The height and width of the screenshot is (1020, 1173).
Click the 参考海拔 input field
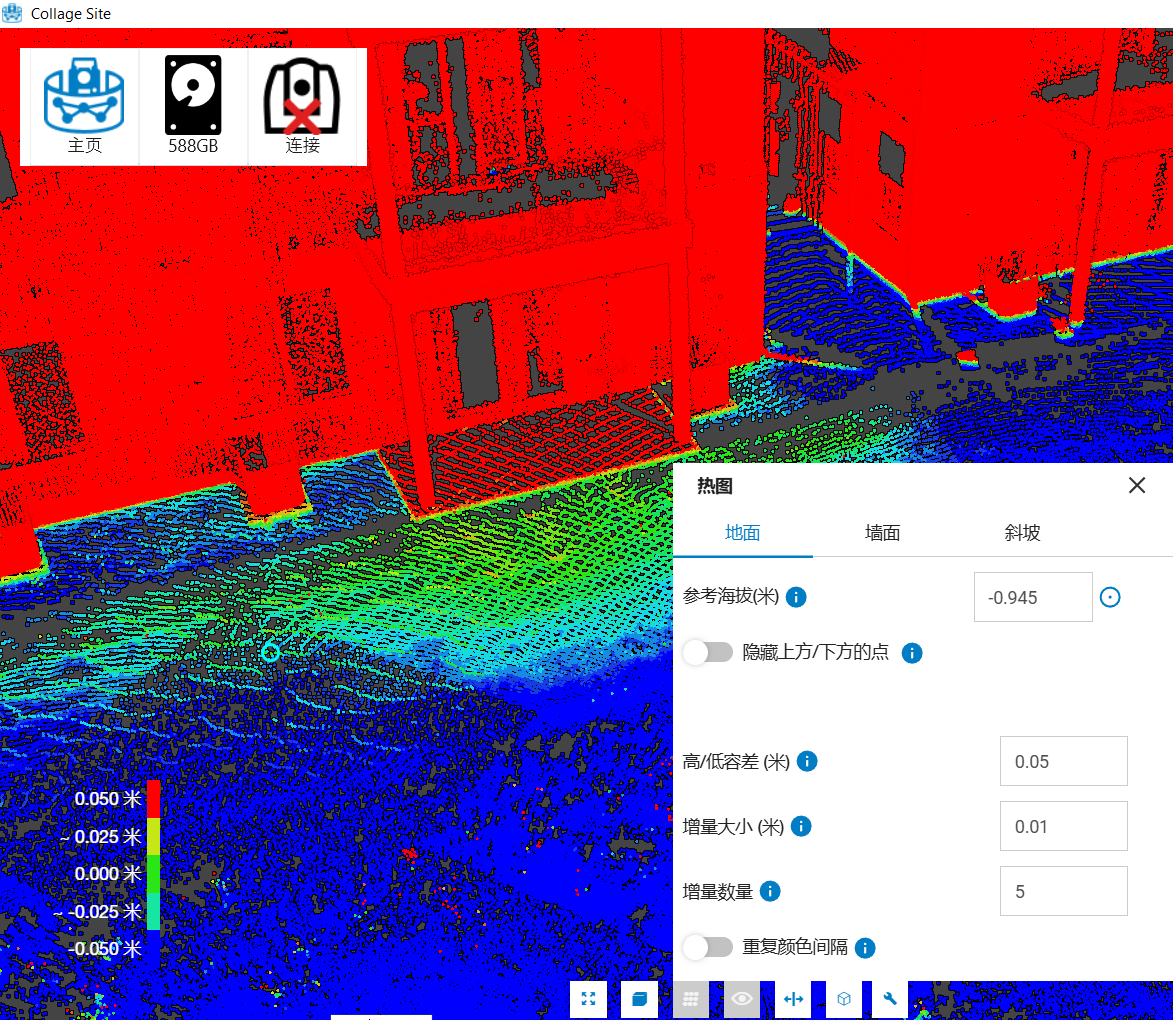click(1032, 597)
